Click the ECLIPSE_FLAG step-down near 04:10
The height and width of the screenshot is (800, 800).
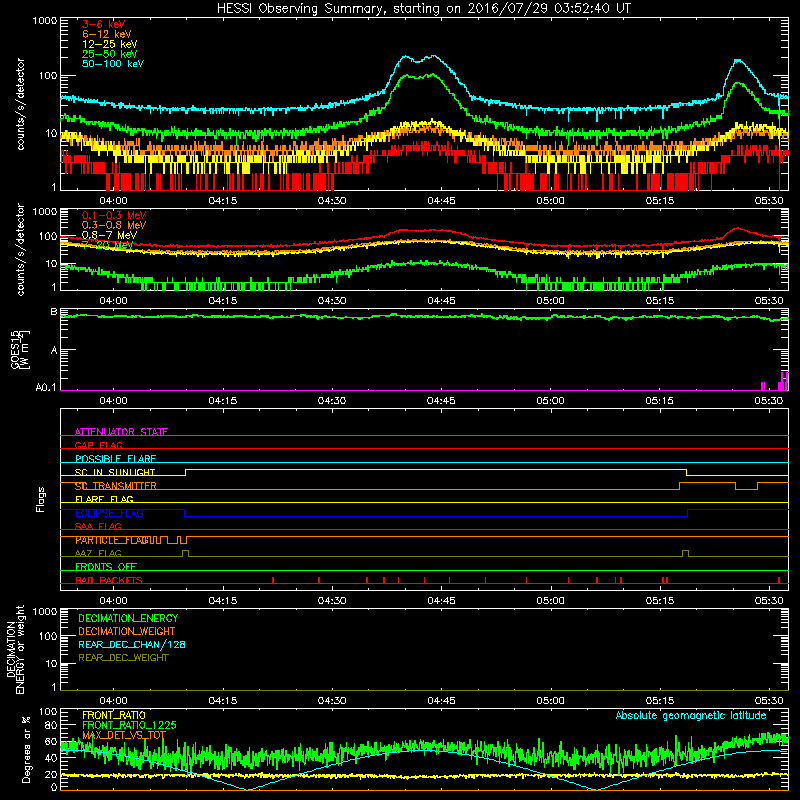click(x=185, y=513)
